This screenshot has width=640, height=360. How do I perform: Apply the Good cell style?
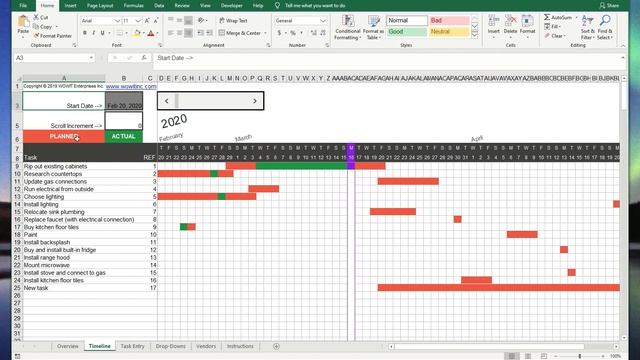pyautogui.click(x=407, y=32)
